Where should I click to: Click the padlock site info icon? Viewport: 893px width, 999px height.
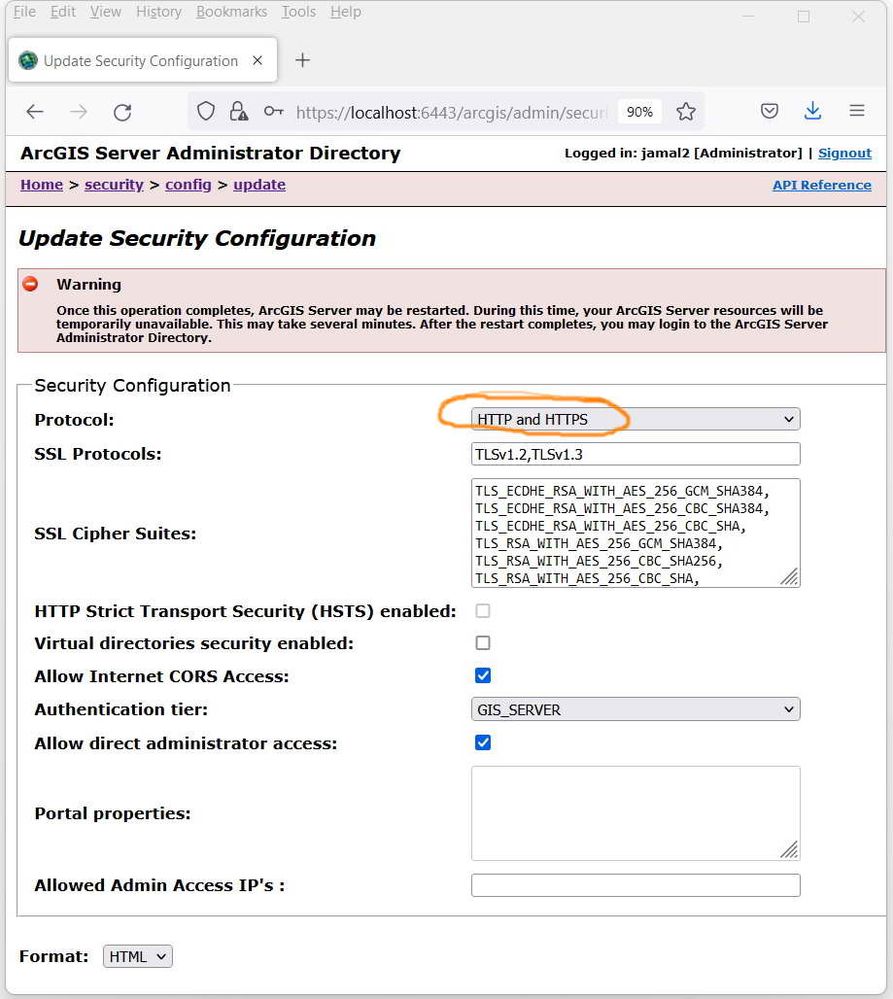(x=237, y=112)
